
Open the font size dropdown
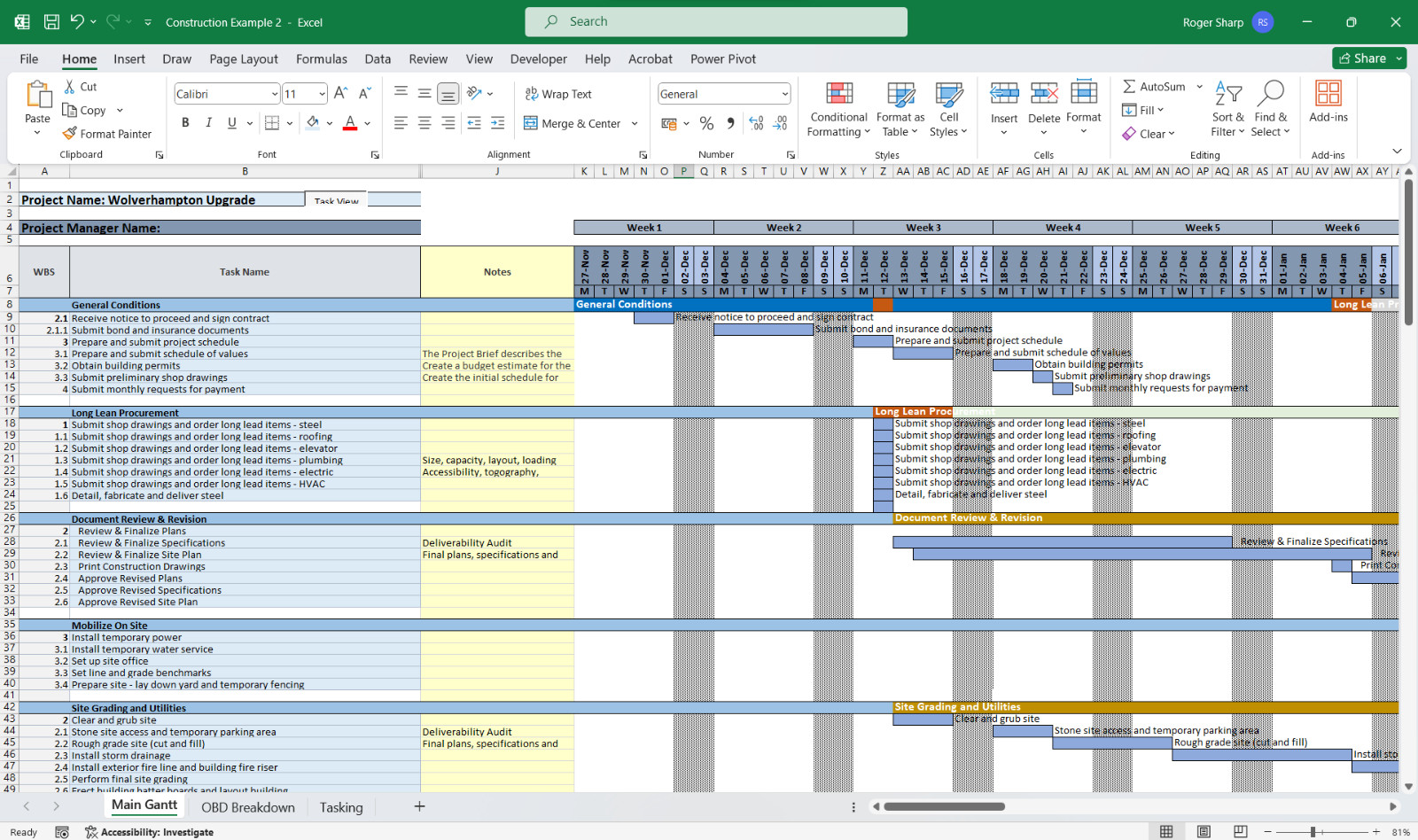[x=322, y=94]
